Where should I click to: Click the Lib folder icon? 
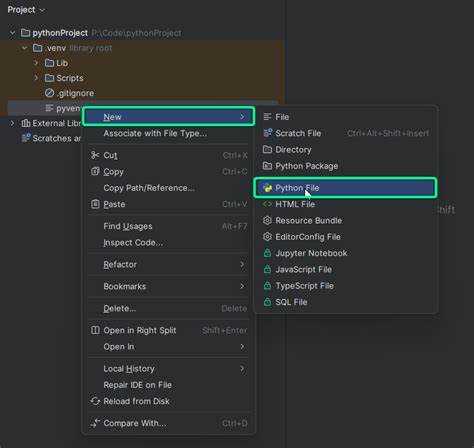[49, 63]
